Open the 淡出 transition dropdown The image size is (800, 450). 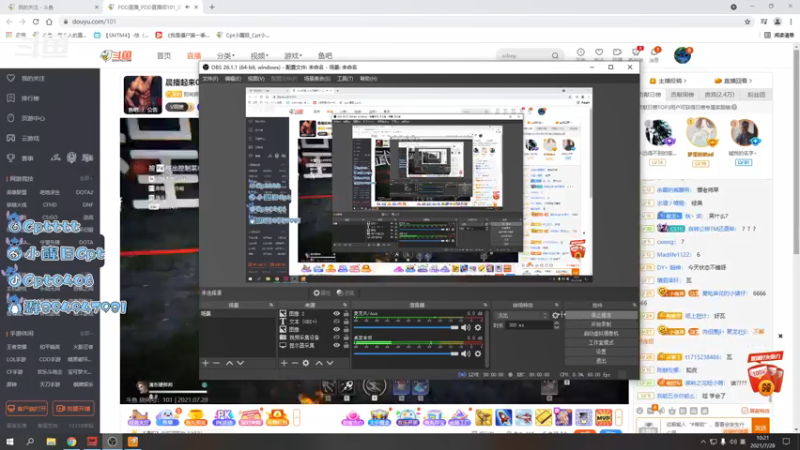pyautogui.click(x=522, y=315)
